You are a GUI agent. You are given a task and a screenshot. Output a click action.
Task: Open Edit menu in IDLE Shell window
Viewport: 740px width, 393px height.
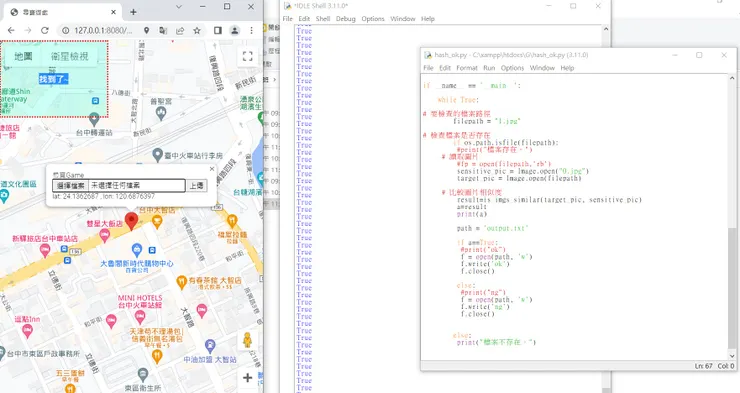[x=304, y=19]
